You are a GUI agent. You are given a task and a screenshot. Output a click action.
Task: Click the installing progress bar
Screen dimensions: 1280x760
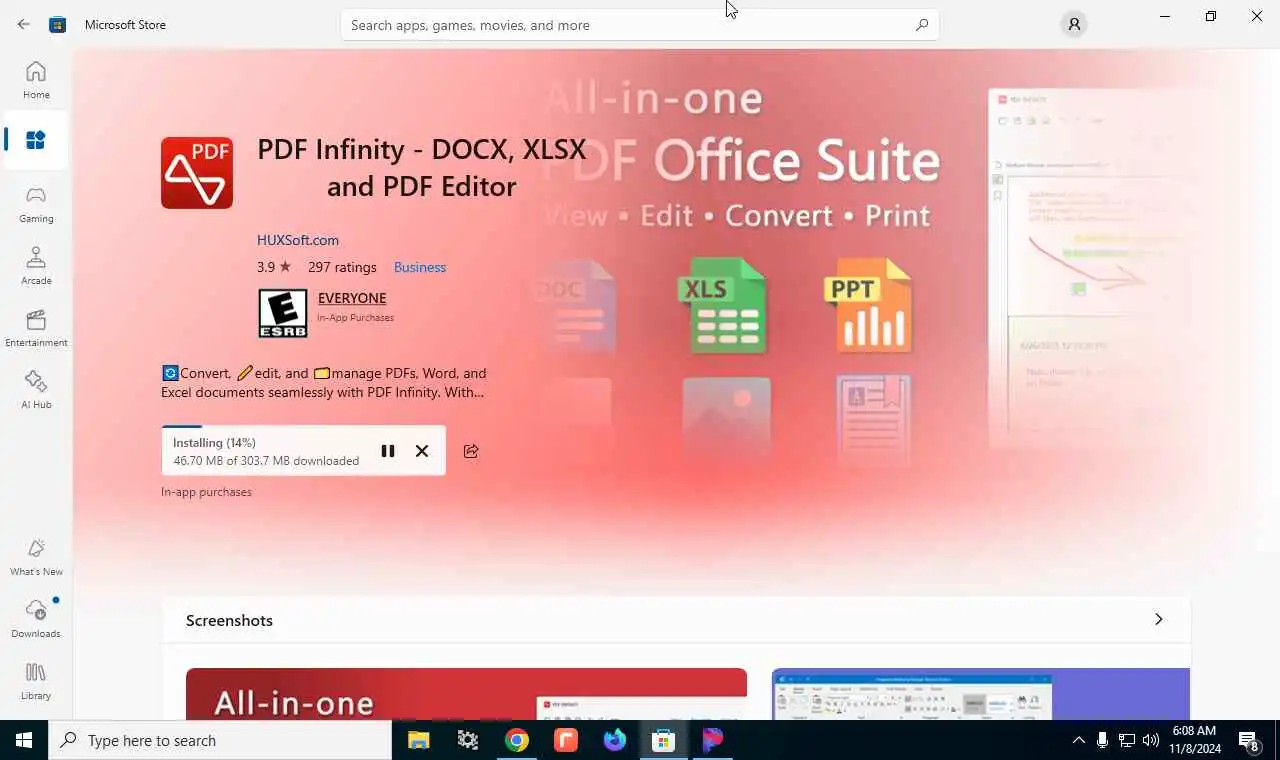click(304, 428)
